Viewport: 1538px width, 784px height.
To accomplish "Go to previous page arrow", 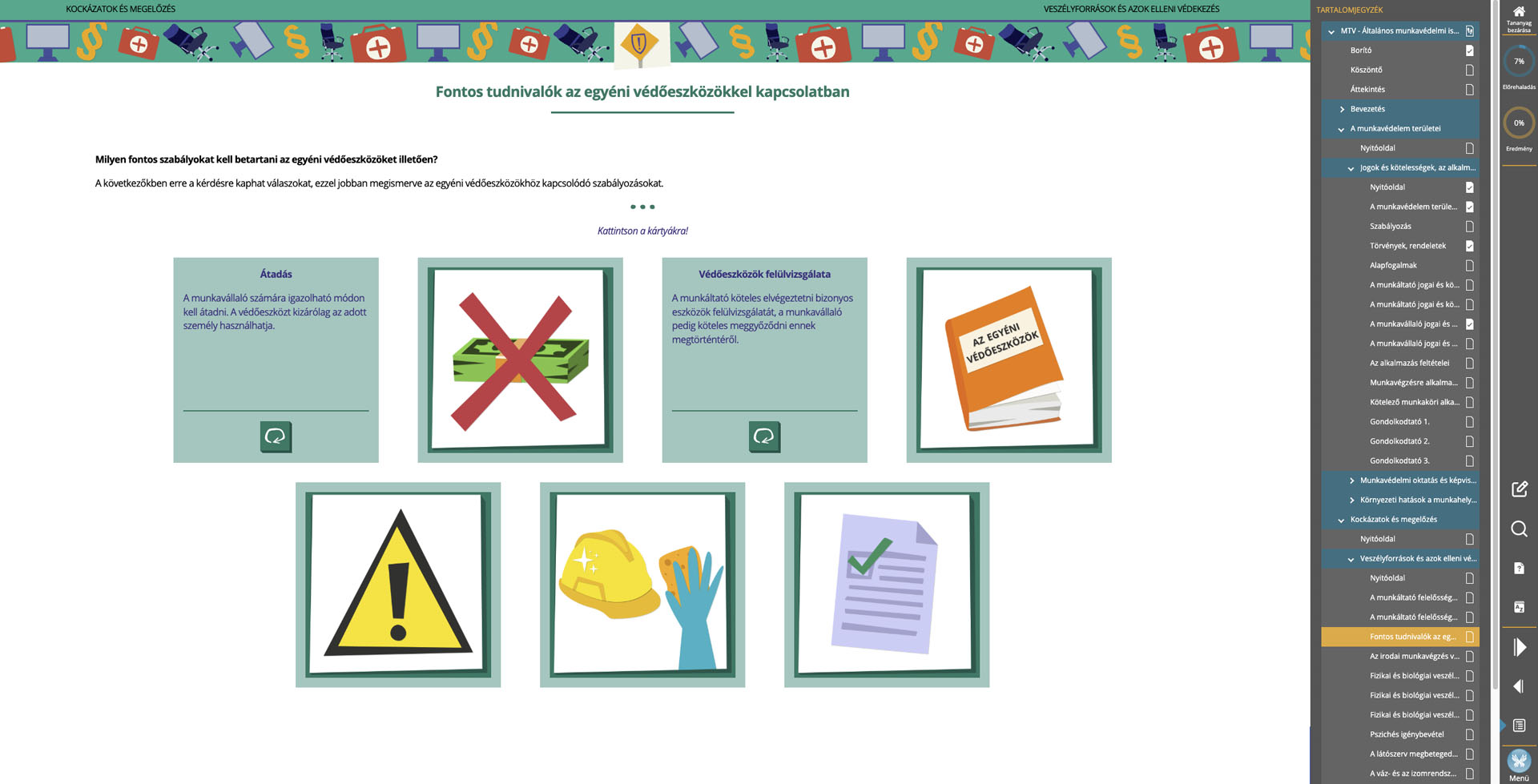I will [x=1519, y=686].
